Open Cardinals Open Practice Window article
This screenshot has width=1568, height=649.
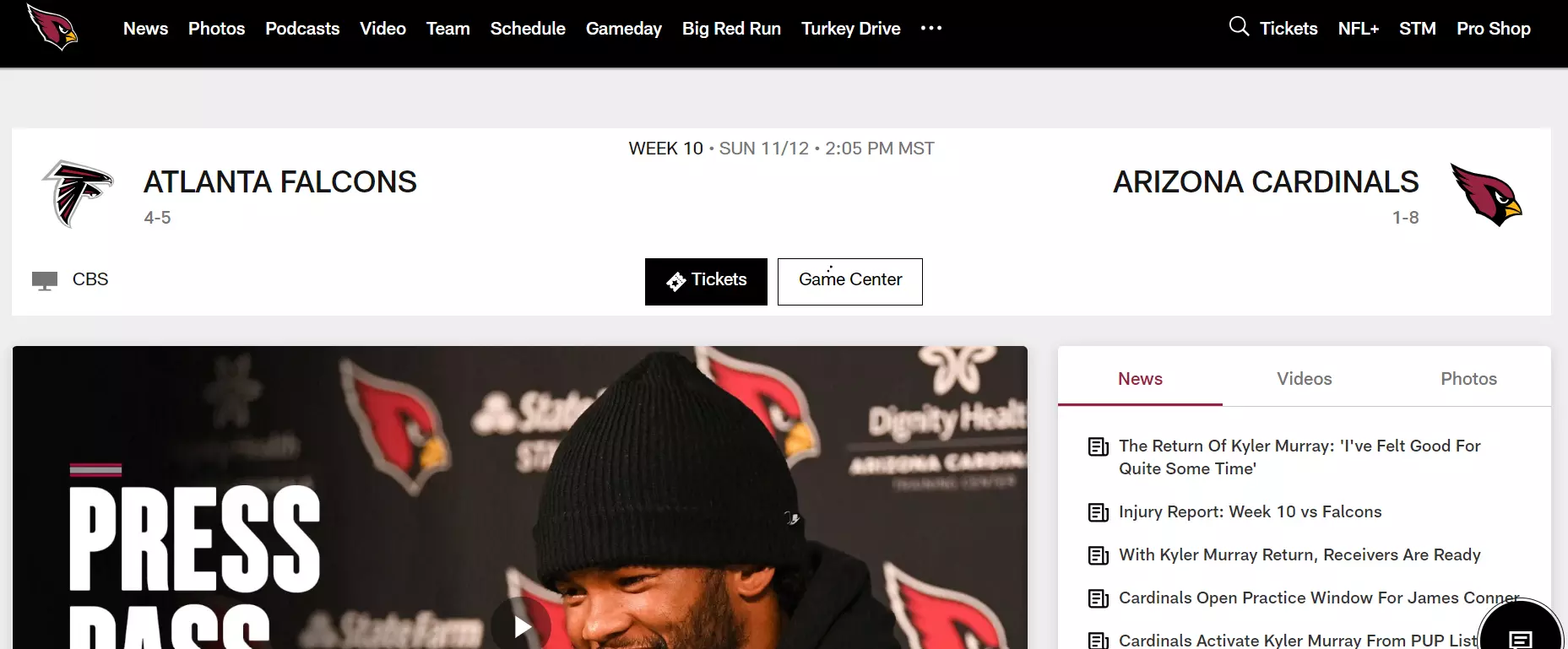[1319, 598]
